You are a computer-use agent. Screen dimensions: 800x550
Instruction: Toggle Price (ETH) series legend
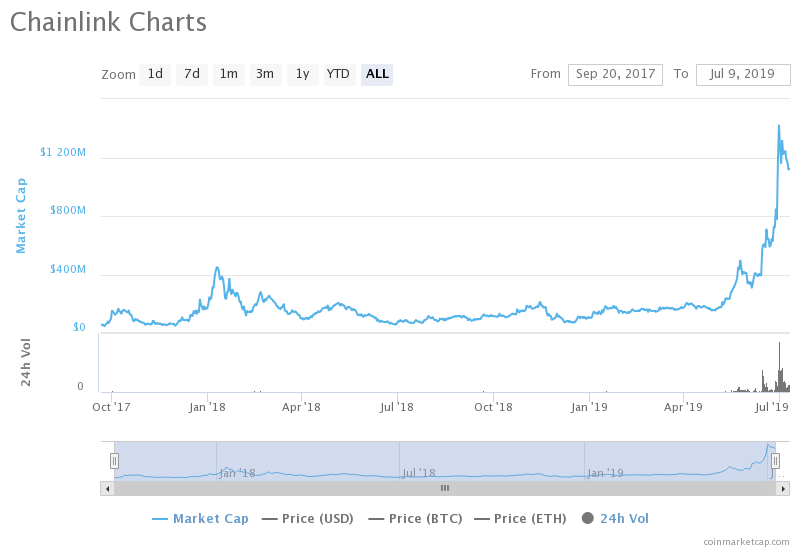(520, 519)
